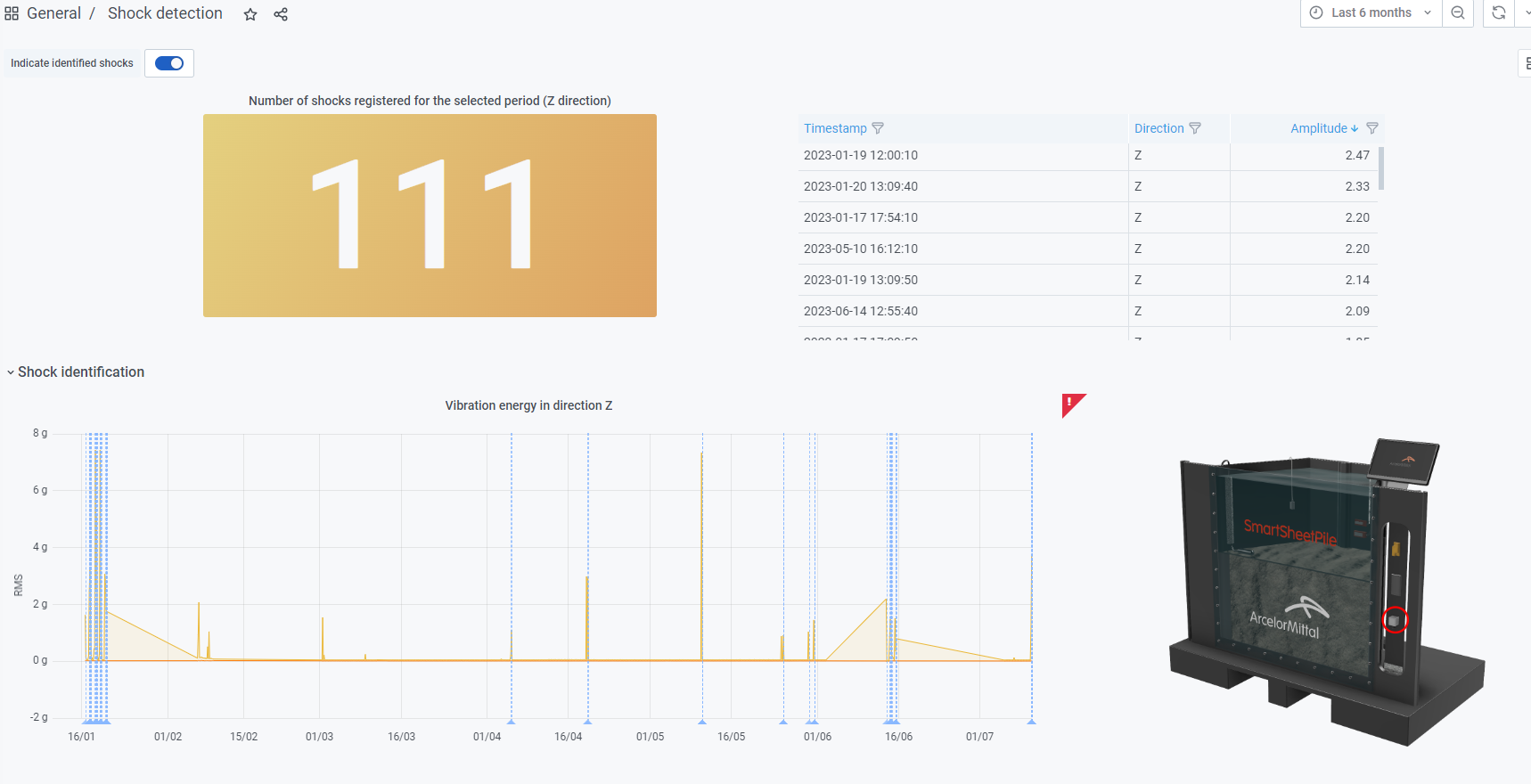
Task: Zoom out the time range
Action: [1458, 13]
